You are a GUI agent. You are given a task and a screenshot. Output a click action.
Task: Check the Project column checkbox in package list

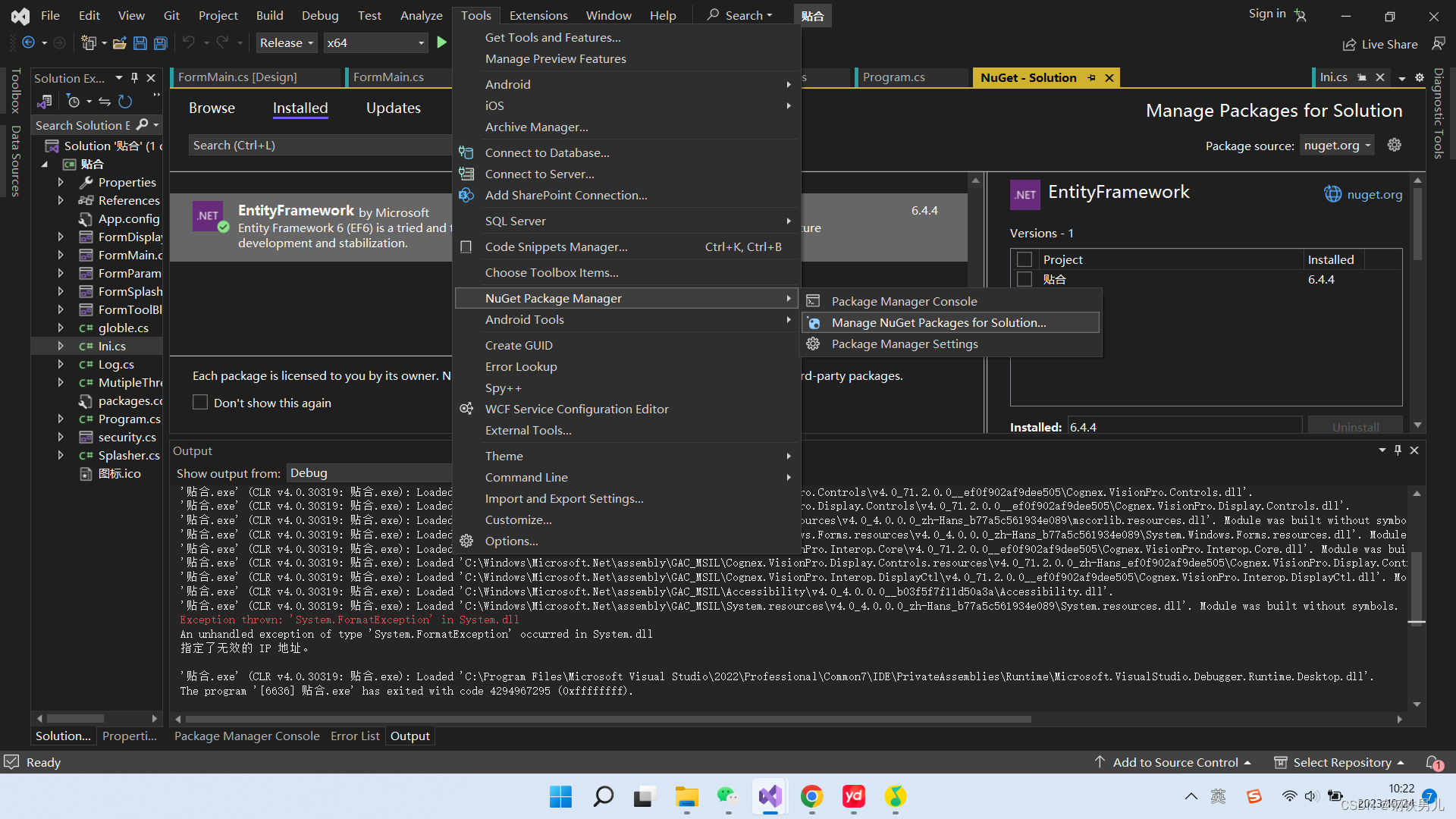click(1025, 259)
